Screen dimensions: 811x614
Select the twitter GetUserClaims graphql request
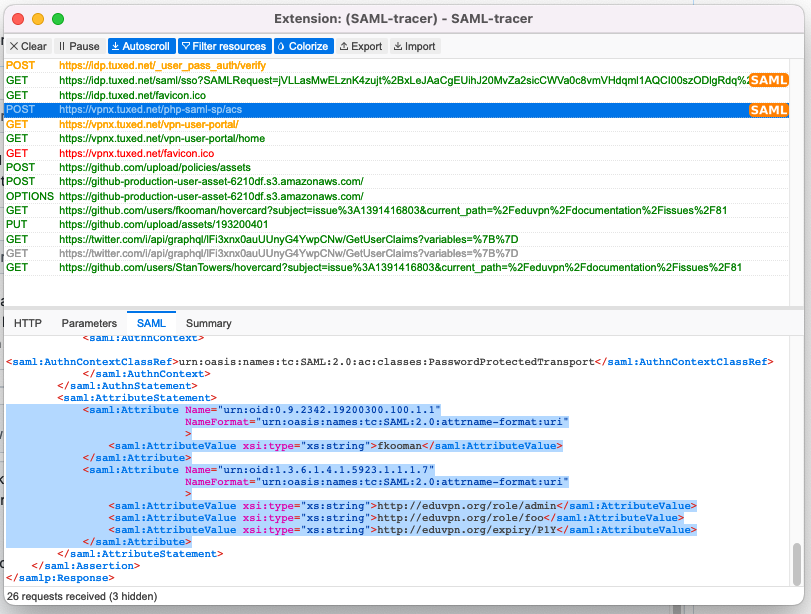click(x=300, y=239)
